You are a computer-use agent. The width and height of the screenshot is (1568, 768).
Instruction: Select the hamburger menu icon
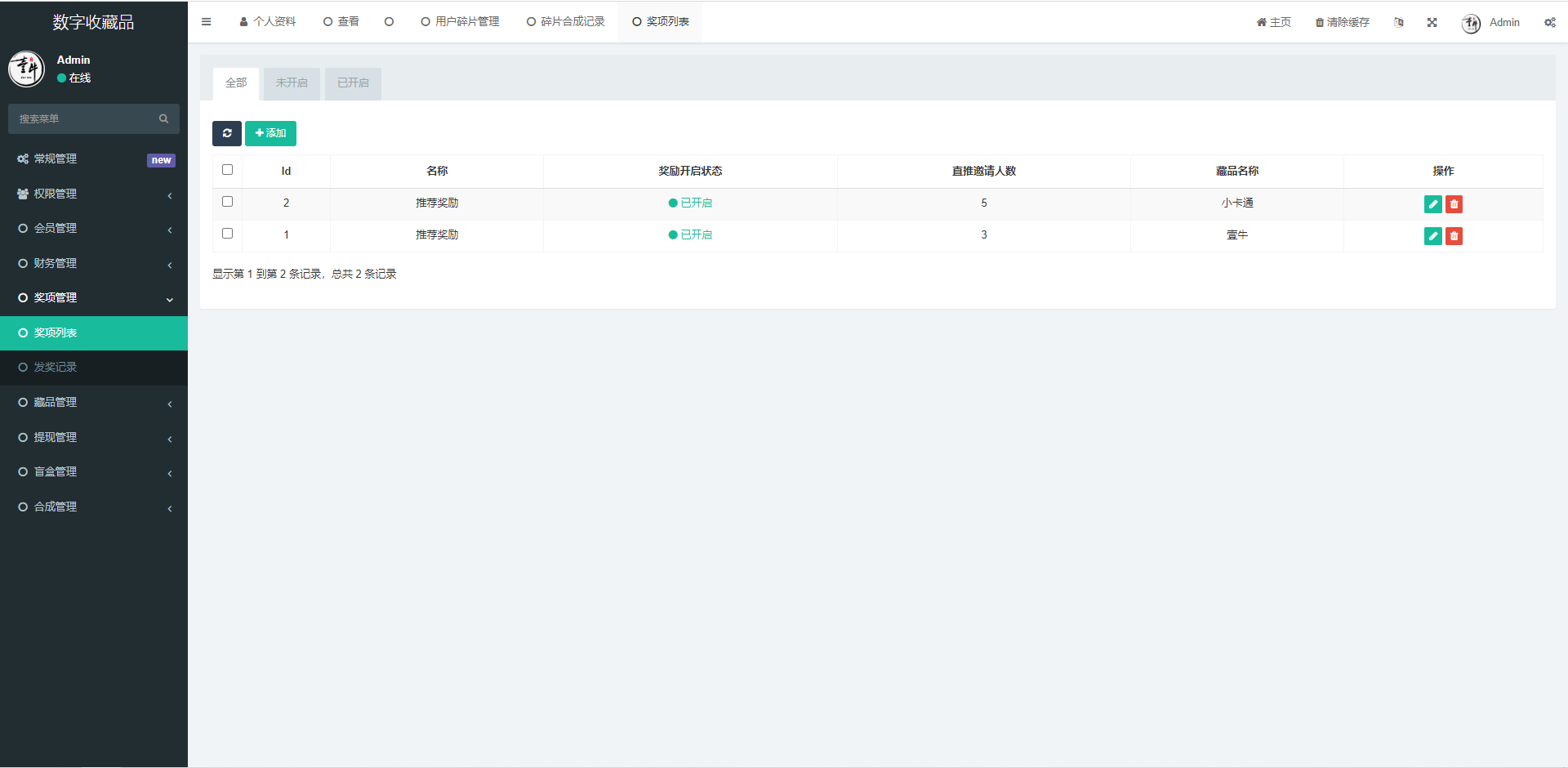point(206,22)
